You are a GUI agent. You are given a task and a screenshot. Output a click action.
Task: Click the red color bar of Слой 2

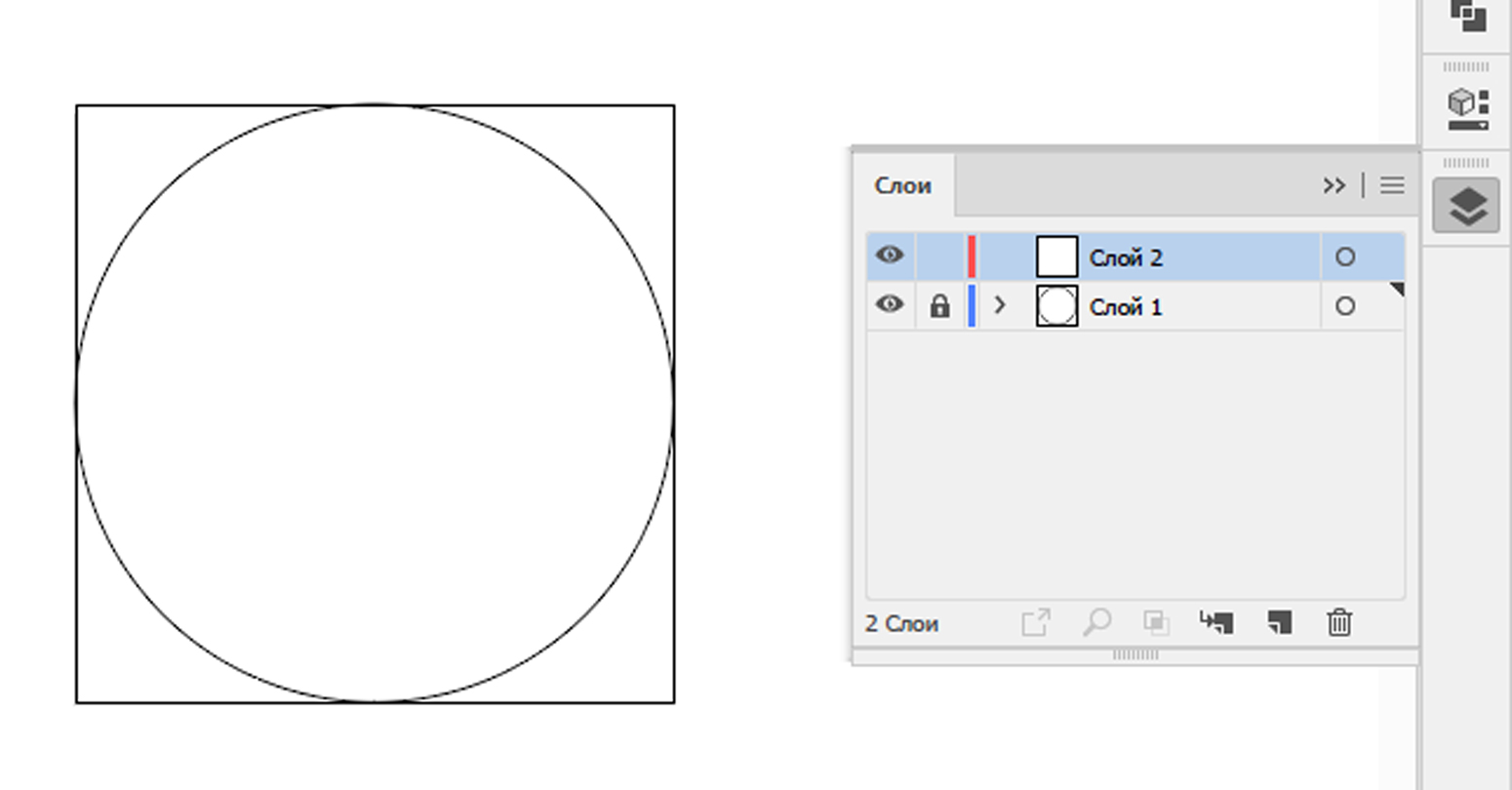pos(972,257)
